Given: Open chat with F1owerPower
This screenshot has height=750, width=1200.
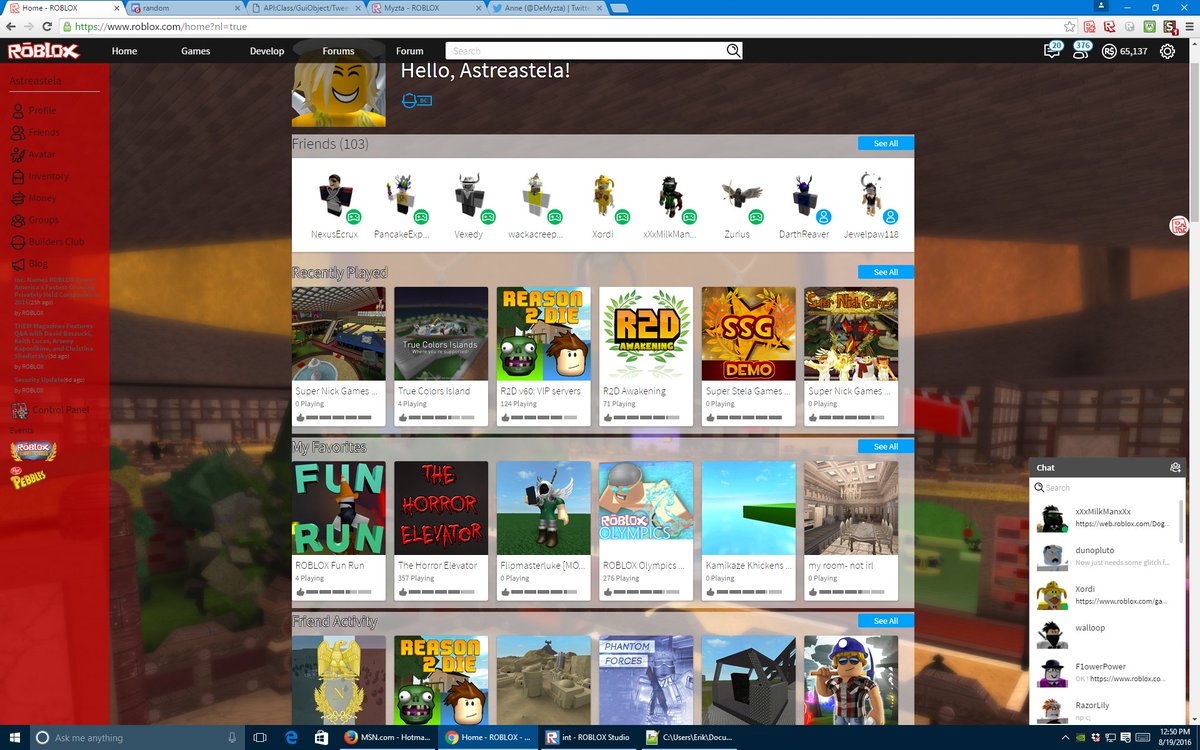Looking at the screenshot, I should point(1106,672).
